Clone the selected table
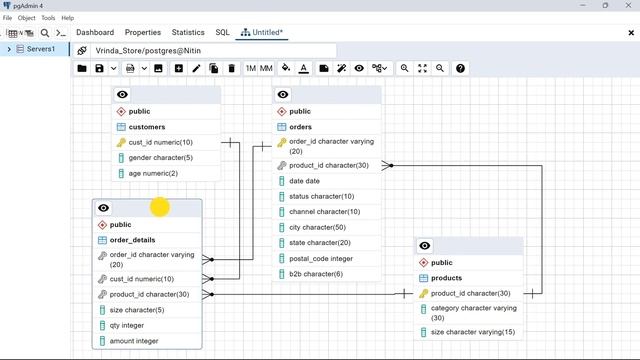The height and width of the screenshot is (360, 640). tap(214, 68)
